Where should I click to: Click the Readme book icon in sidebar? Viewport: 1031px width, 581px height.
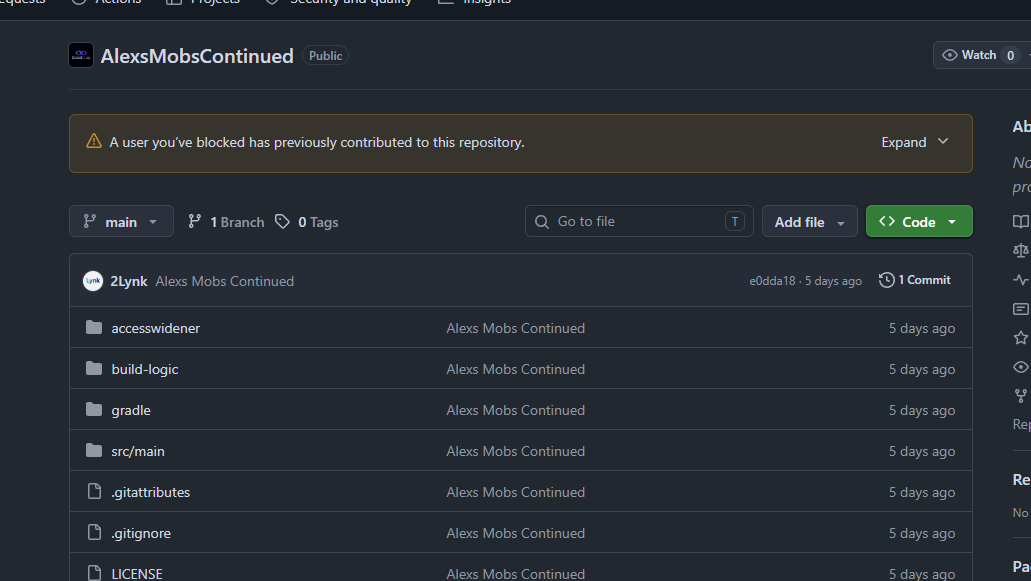pyautogui.click(x=1021, y=221)
